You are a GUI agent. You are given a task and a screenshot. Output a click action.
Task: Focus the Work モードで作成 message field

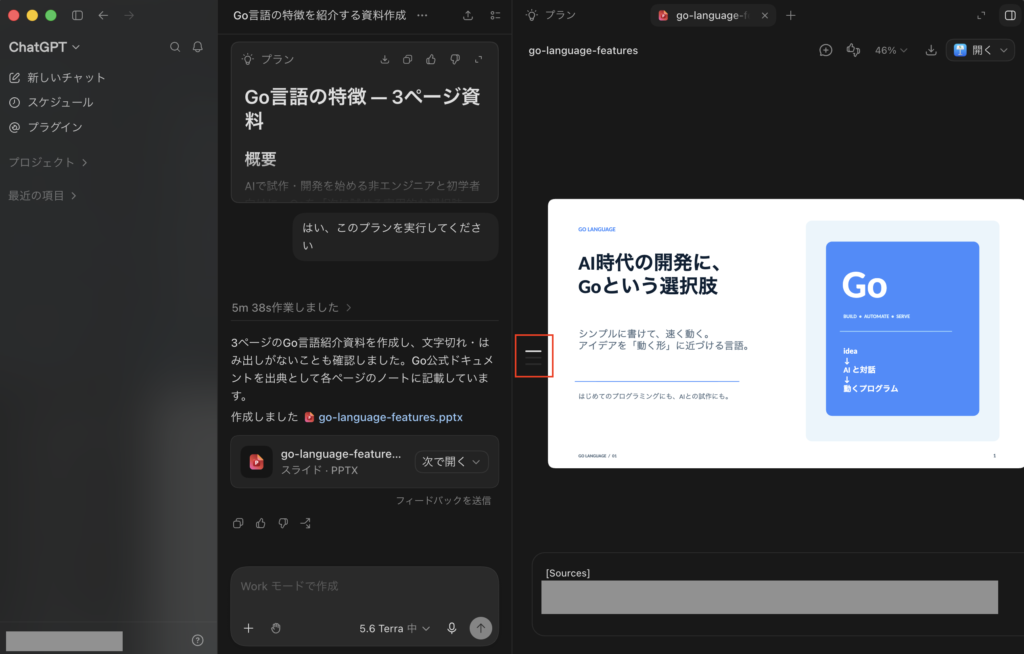click(364, 587)
